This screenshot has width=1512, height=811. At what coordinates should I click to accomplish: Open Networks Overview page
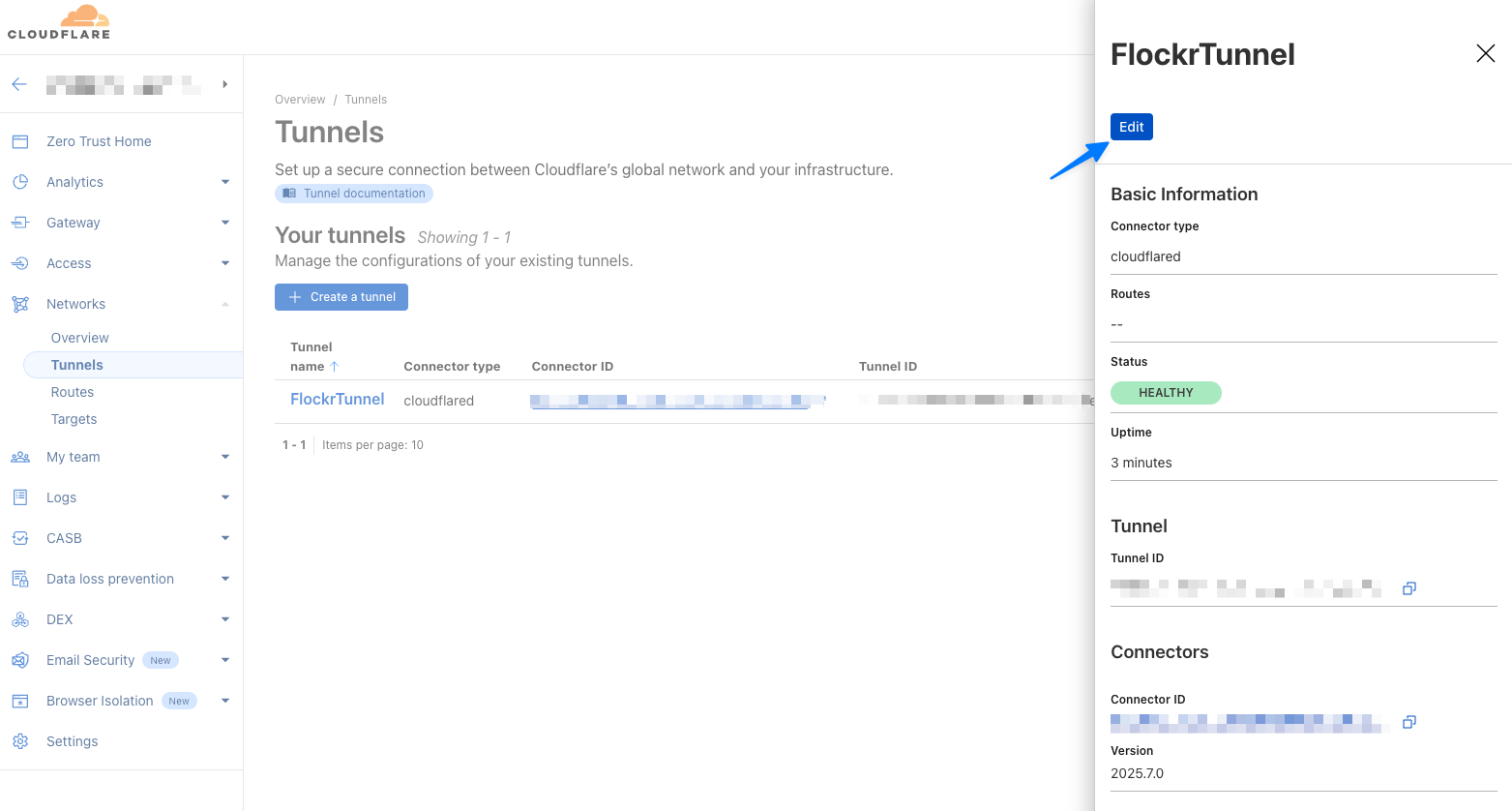click(x=80, y=338)
